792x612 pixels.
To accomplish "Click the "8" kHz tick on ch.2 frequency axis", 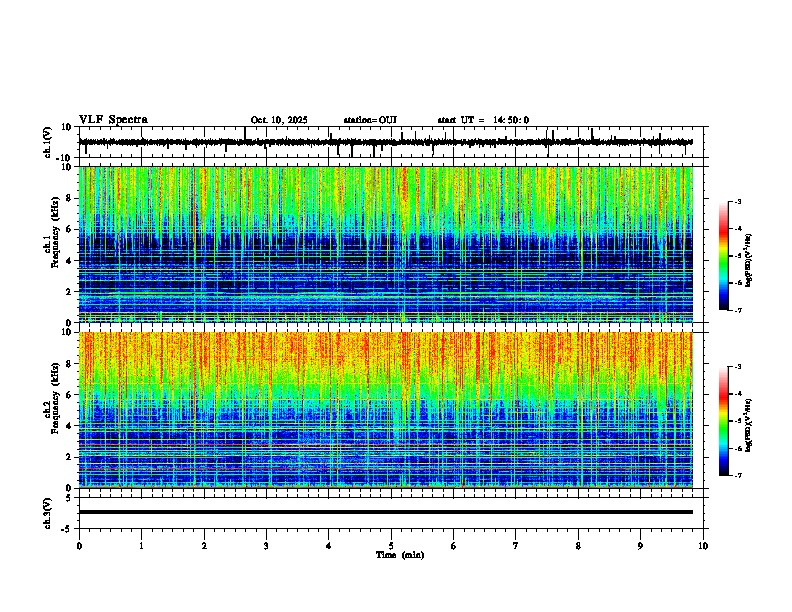I will point(70,364).
